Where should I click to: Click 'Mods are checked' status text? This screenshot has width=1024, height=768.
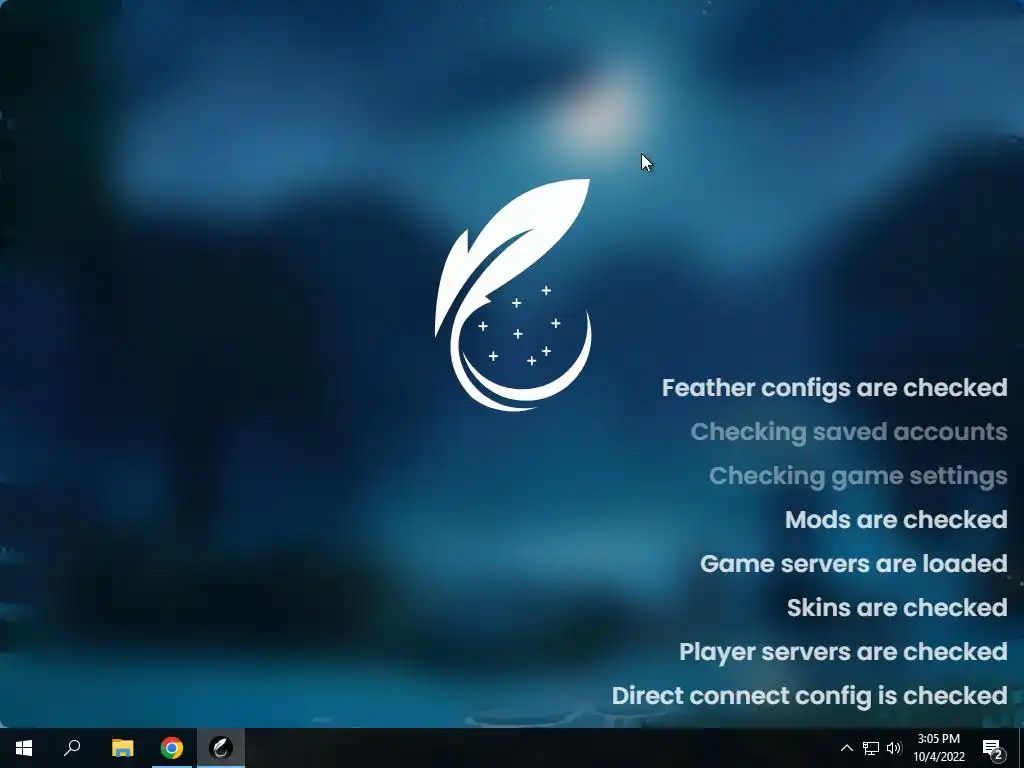[x=896, y=520]
